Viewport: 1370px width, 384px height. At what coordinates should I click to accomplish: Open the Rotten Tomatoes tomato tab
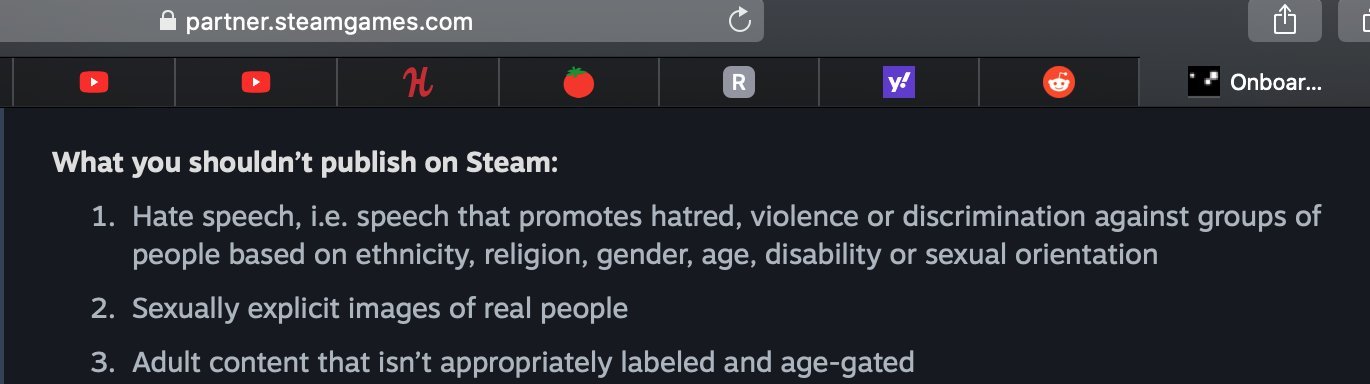[x=578, y=83]
